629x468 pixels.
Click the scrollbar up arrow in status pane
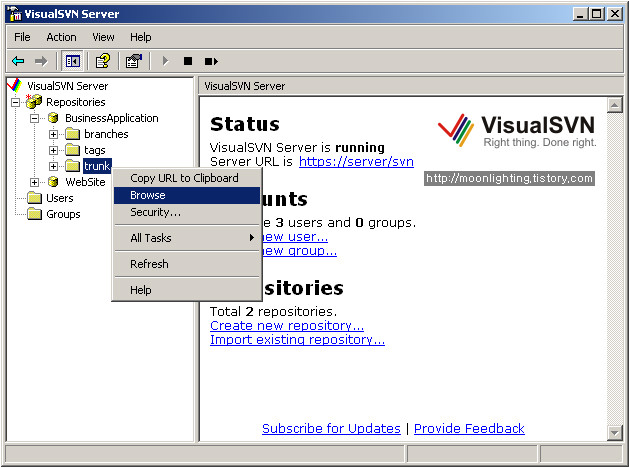tap(615, 105)
